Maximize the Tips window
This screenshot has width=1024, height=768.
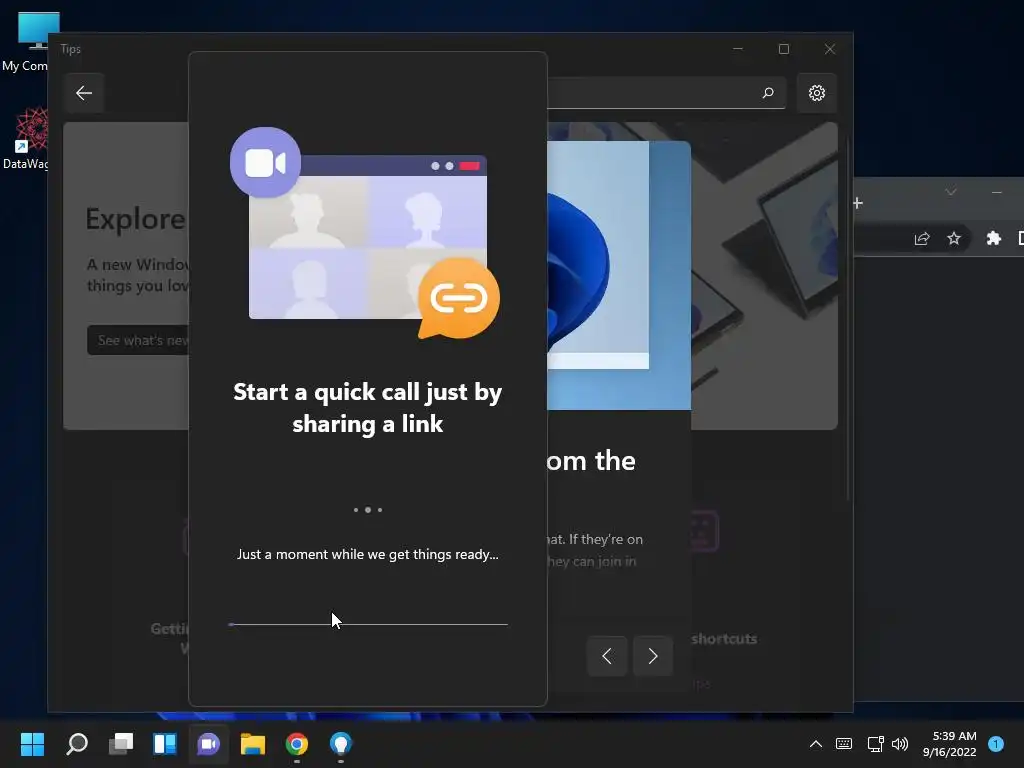(784, 49)
